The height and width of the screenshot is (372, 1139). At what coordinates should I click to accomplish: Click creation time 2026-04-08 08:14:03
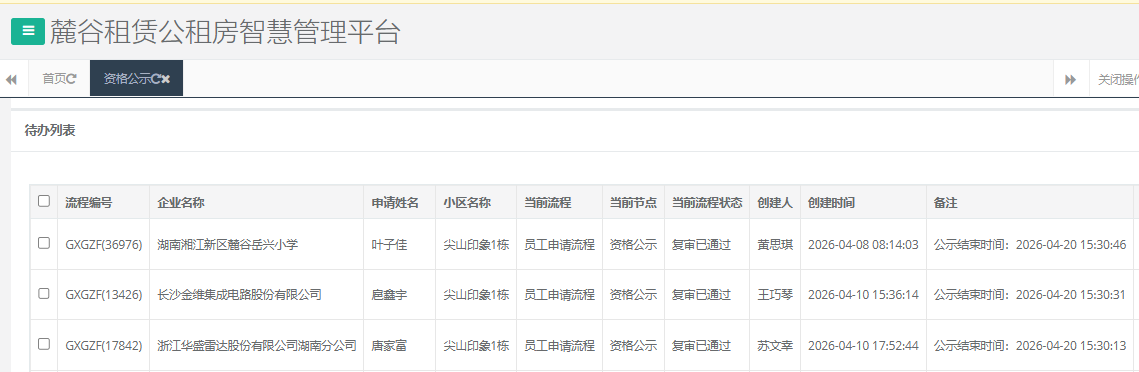864,245
